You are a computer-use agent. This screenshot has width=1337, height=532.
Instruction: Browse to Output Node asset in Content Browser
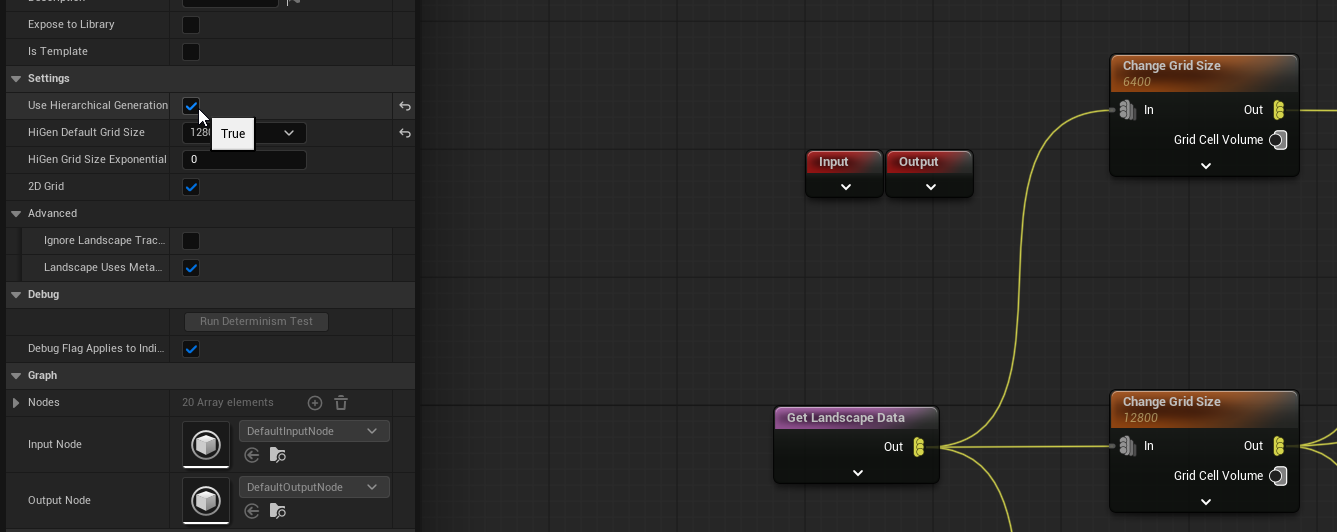click(x=278, y=511)
